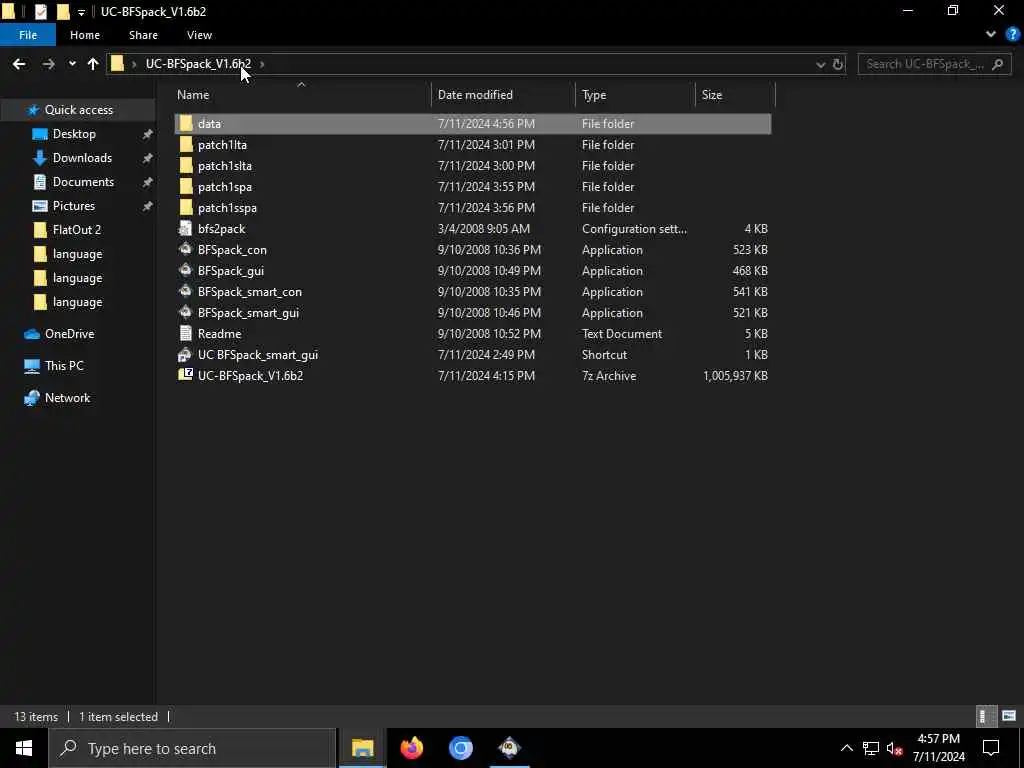Click the search UC-BFSpack field
Screen dimensions: 1024x768
[x=935, y=64]
